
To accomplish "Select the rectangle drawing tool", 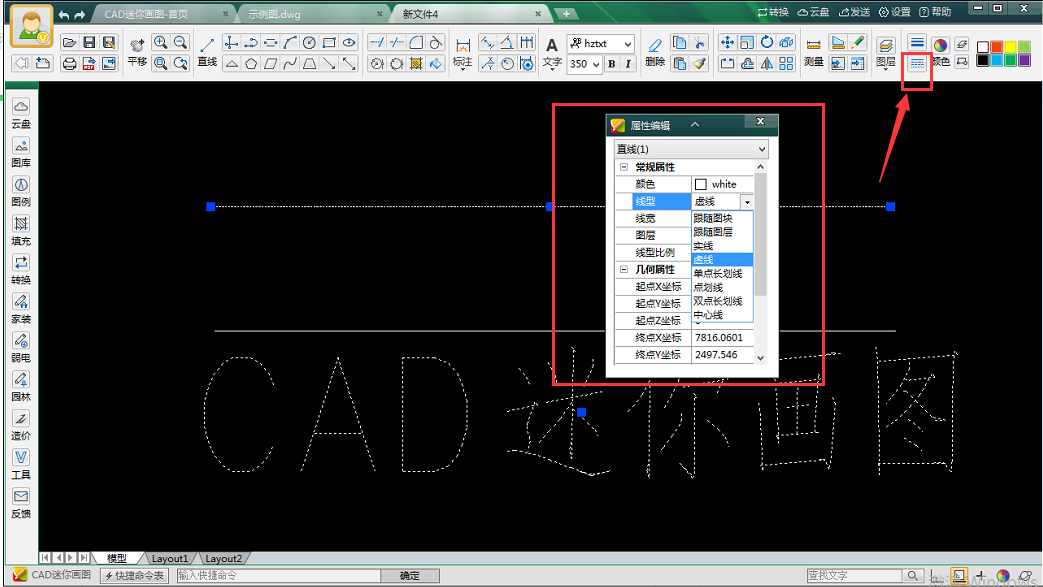I will tap(329, 43).
